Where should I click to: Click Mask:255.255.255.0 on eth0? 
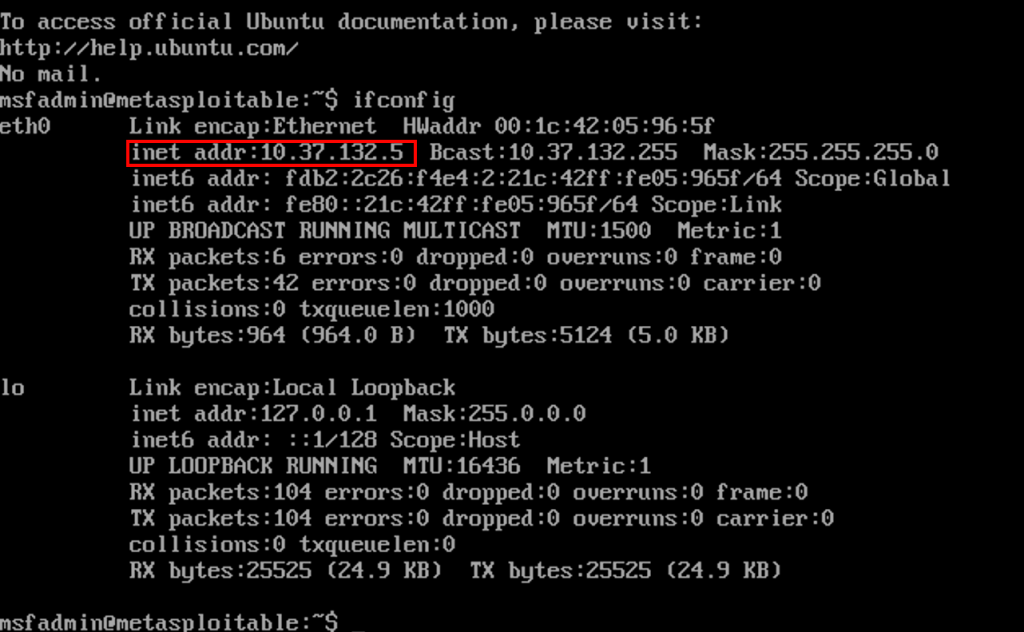[x=820, y=152]
